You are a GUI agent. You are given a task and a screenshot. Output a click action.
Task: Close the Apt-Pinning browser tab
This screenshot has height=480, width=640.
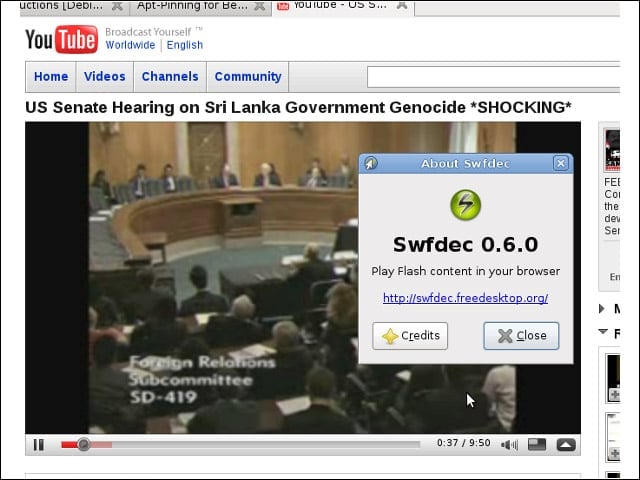pyautogui.click(x=259, y=6)
